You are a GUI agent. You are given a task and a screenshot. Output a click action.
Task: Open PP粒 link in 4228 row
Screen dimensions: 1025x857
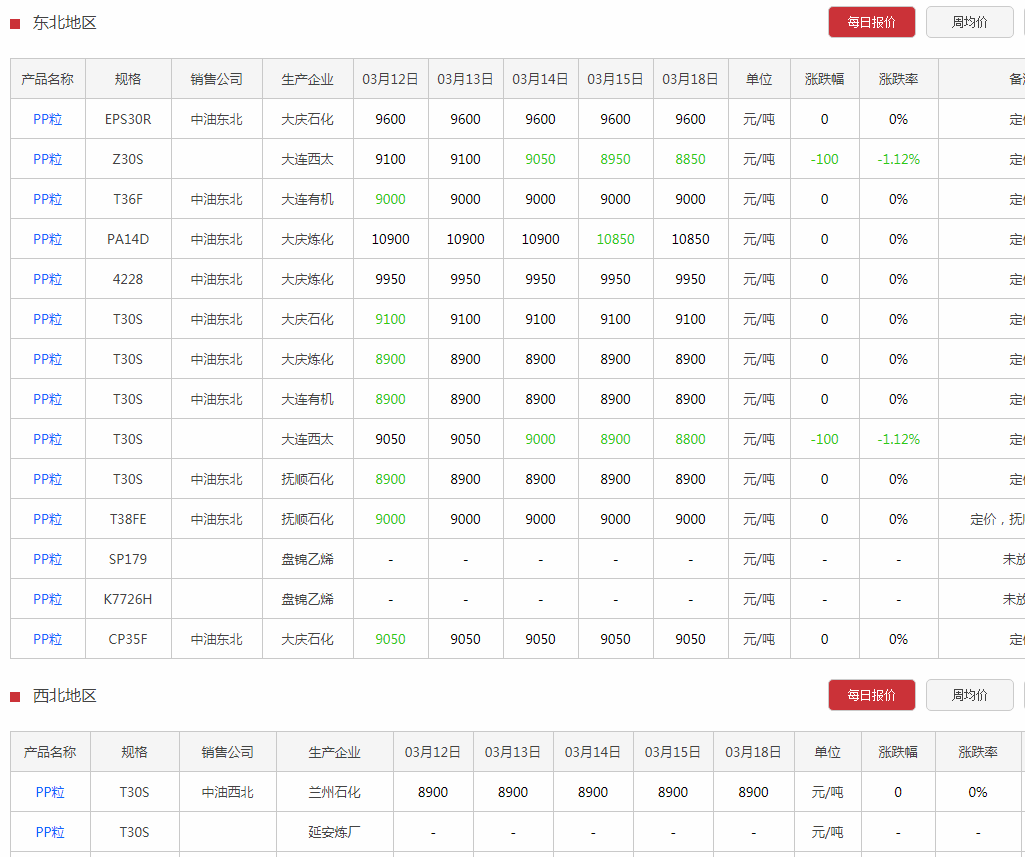pos(48,279)
